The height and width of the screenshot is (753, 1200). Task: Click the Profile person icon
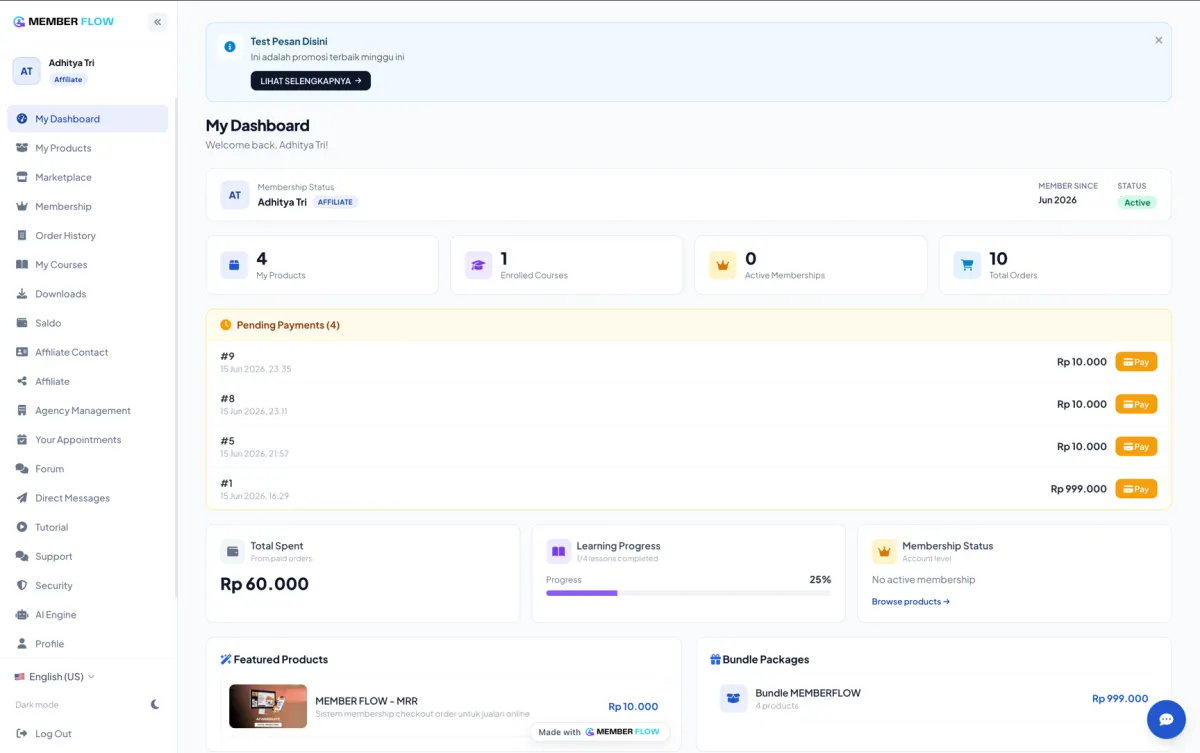point(22,644)
